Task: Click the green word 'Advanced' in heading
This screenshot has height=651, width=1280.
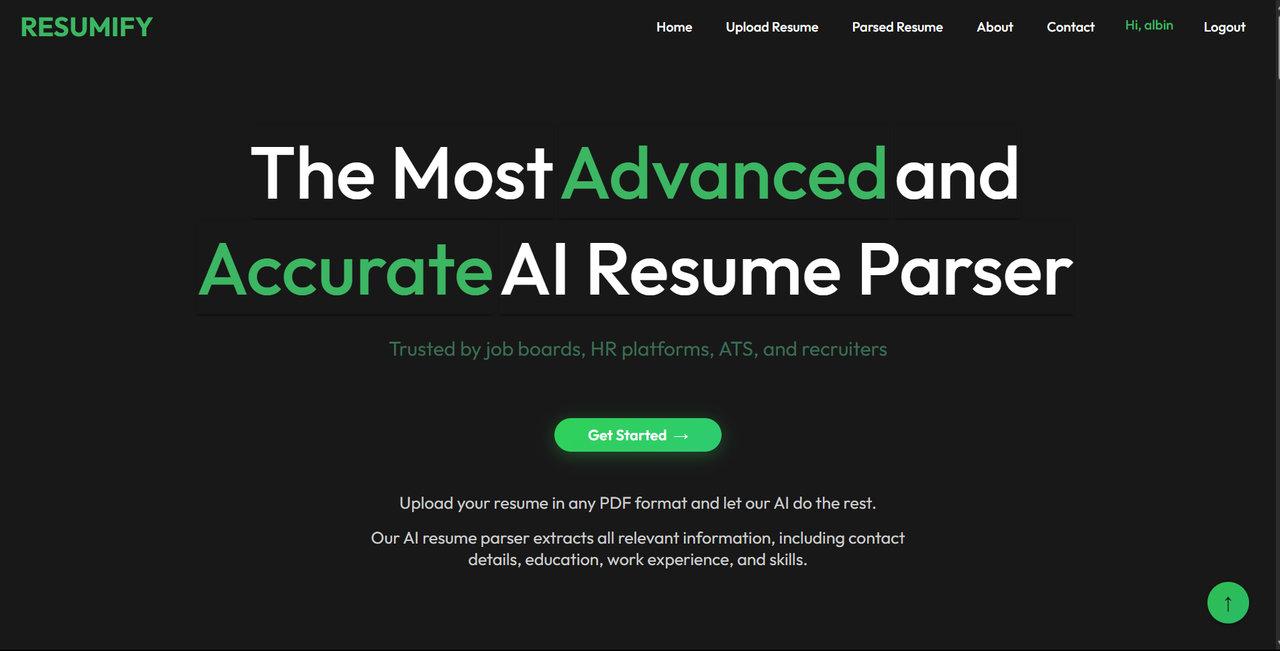Action: [x=722, y=173]
